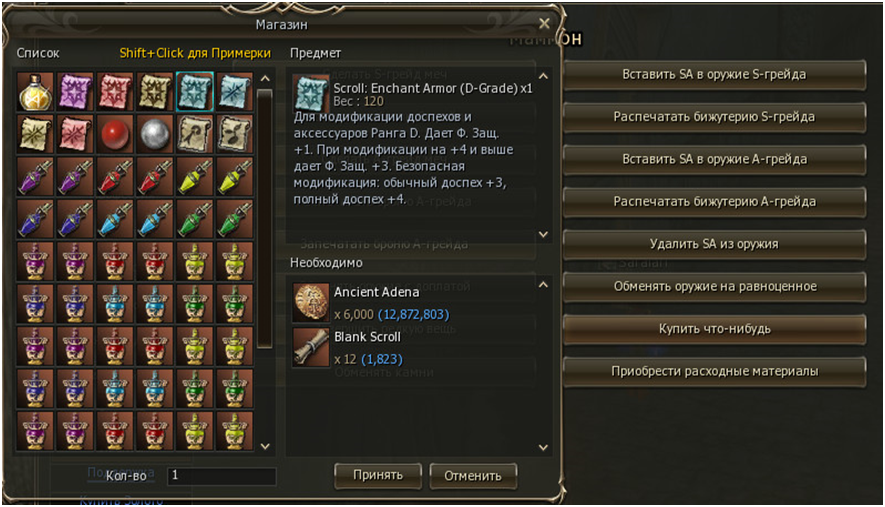
Task: Select the highlighted cyan Enchant Armor scroll
Action: click(x=195, y=91)
